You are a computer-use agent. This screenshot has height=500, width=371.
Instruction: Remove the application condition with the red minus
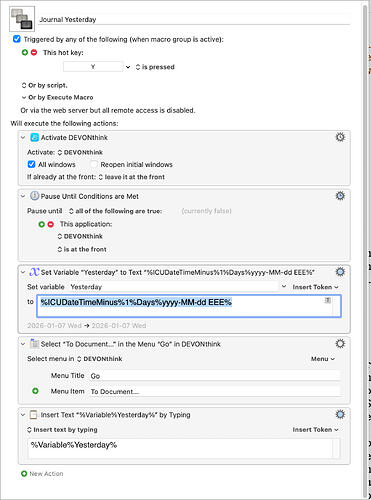tap(51, 224)
